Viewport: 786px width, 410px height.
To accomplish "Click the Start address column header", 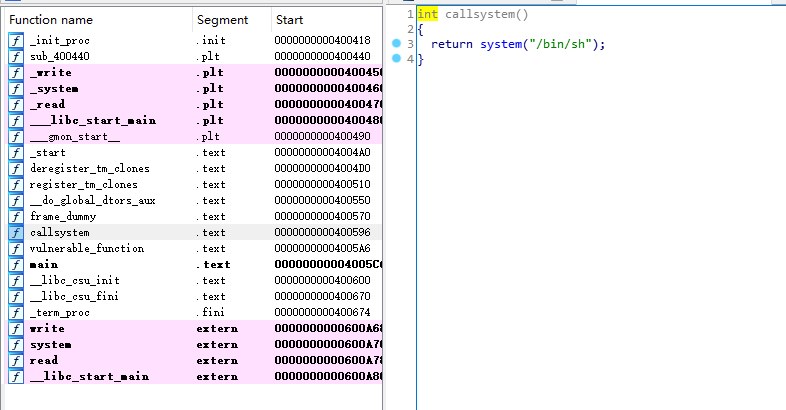I will pyautogui.click(x=290, y=19).
